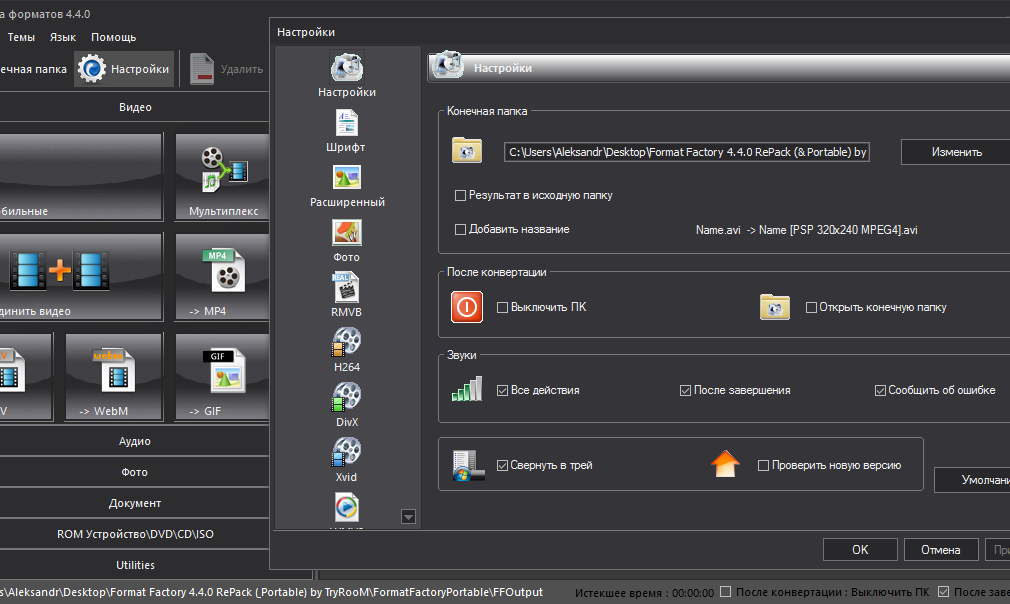
Task: Click the Настройки gear icon in main toolbar
Action: tap(91, 69)
